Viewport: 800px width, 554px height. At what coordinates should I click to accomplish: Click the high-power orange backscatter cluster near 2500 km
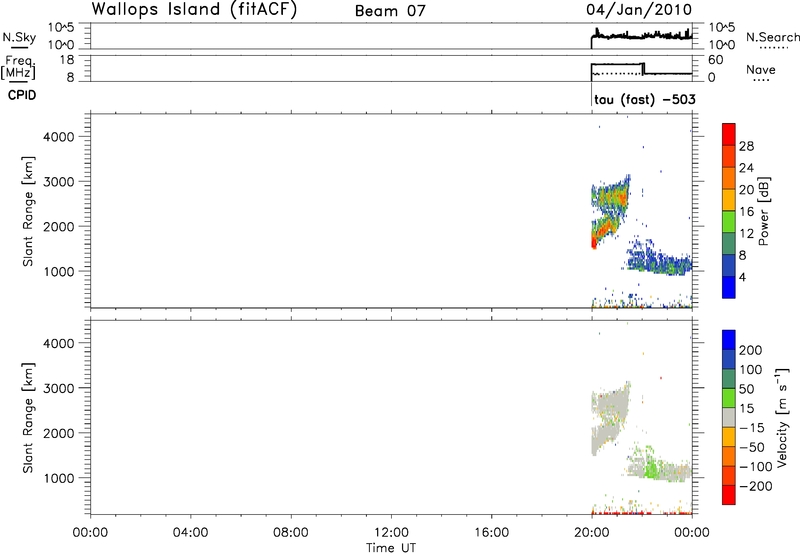(612, 198)
